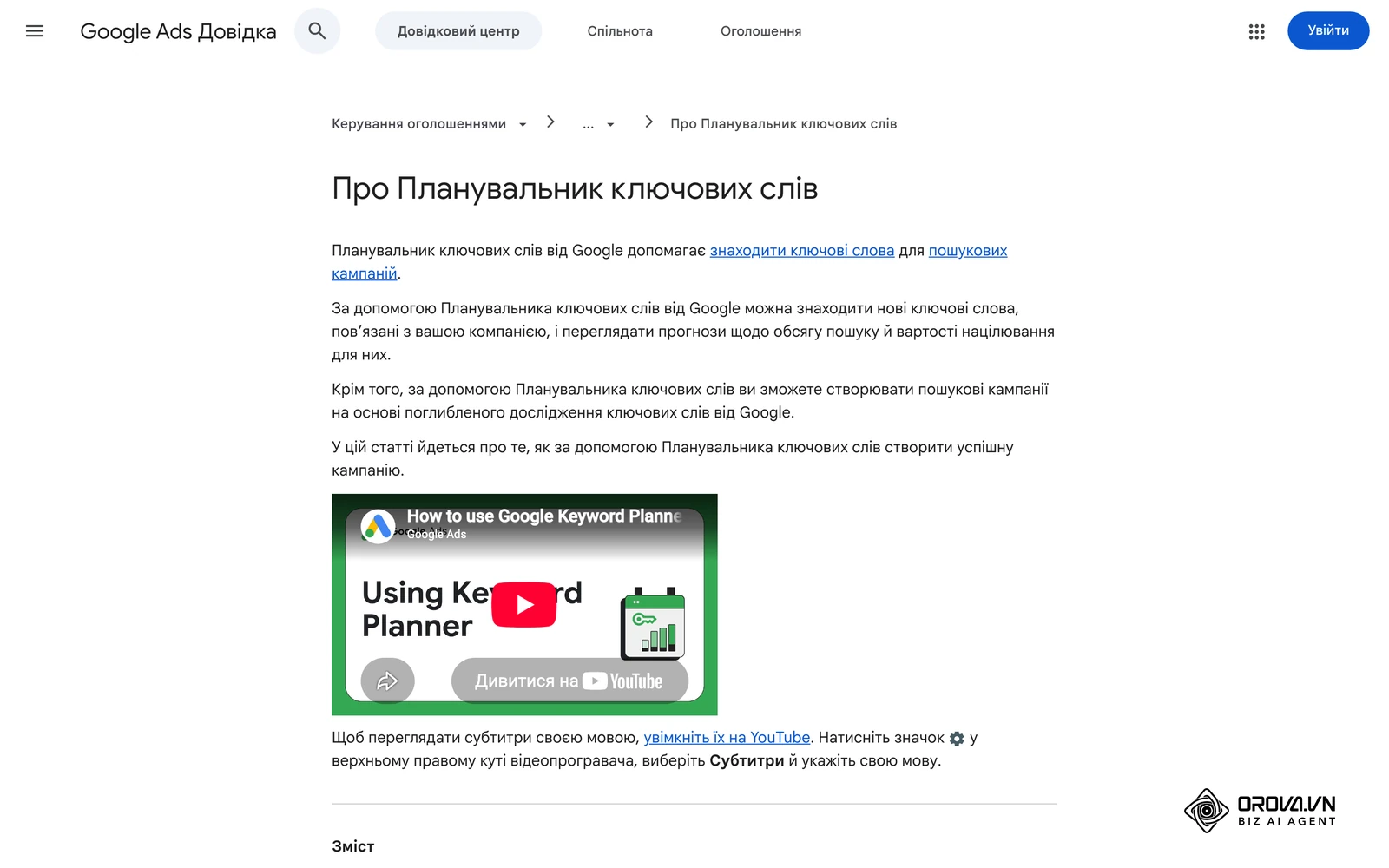Select the Довідковий центр tab
This screenshot has height=868, width=1389.
(458, 31)
